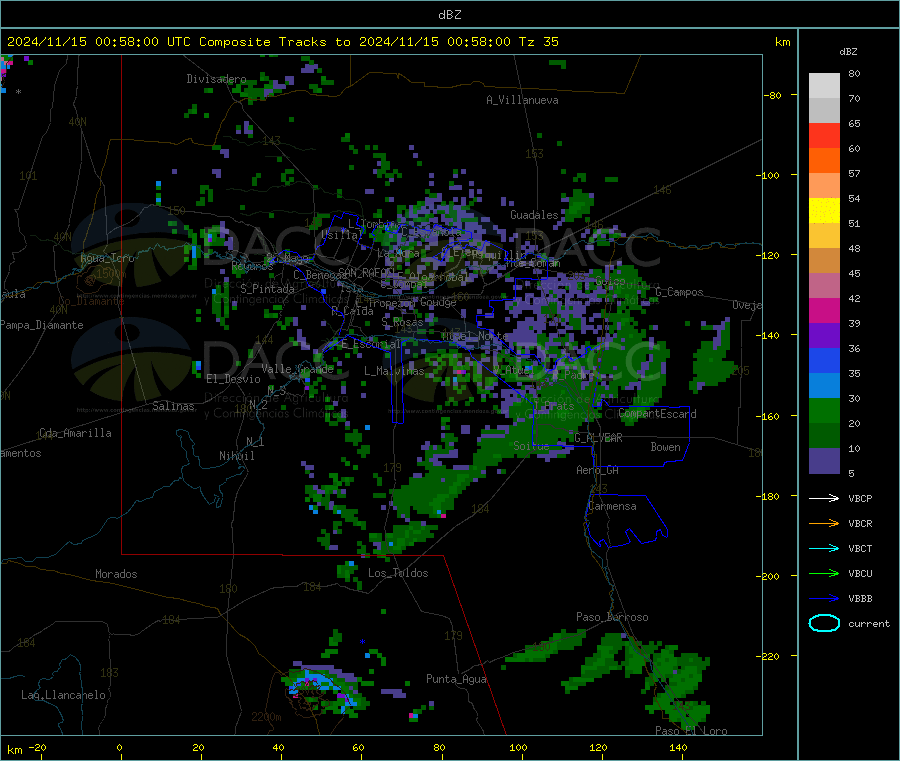Click the 140 tick on horizontal km axis
Screen dimensions: 900x761
point(678,747)
